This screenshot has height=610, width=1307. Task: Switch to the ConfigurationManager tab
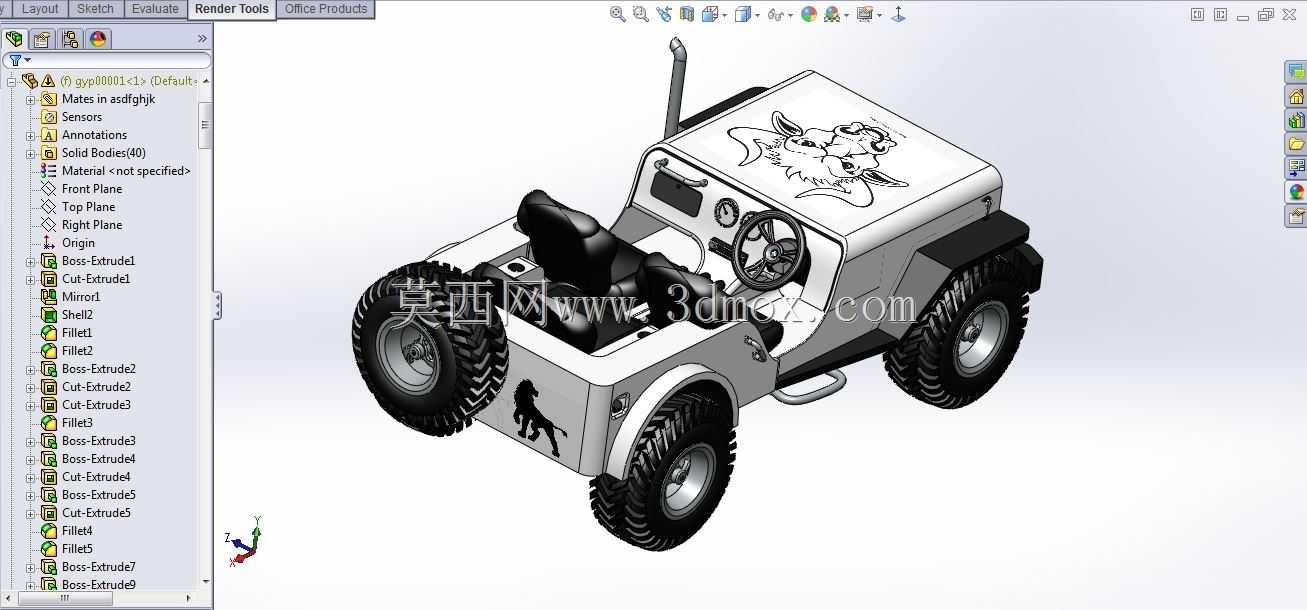tap(70, 39)
